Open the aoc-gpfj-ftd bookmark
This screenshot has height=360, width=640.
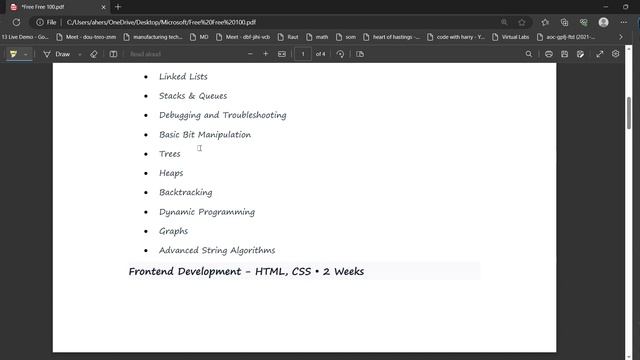pyautogui.click(x=566, y=37)
